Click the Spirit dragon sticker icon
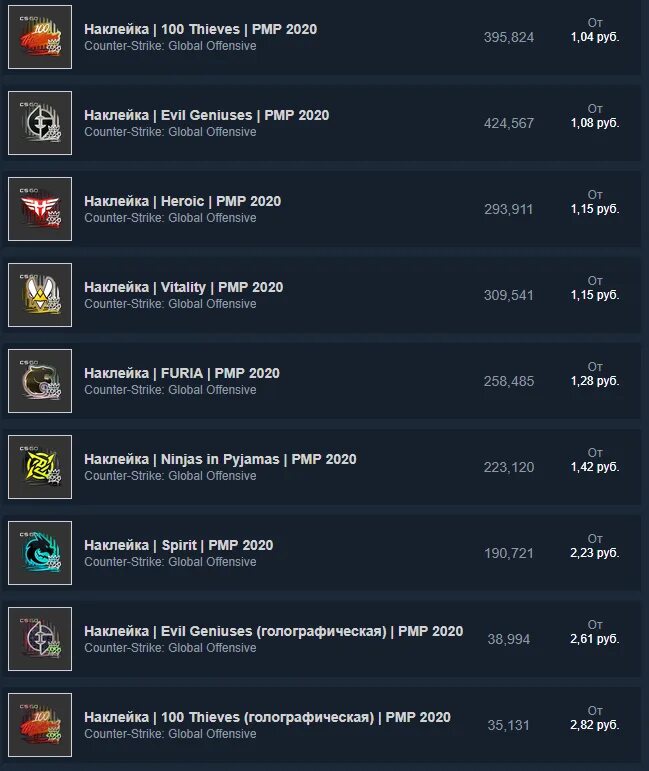The height and width of the screenshot is (771, 649). [40, 553]
